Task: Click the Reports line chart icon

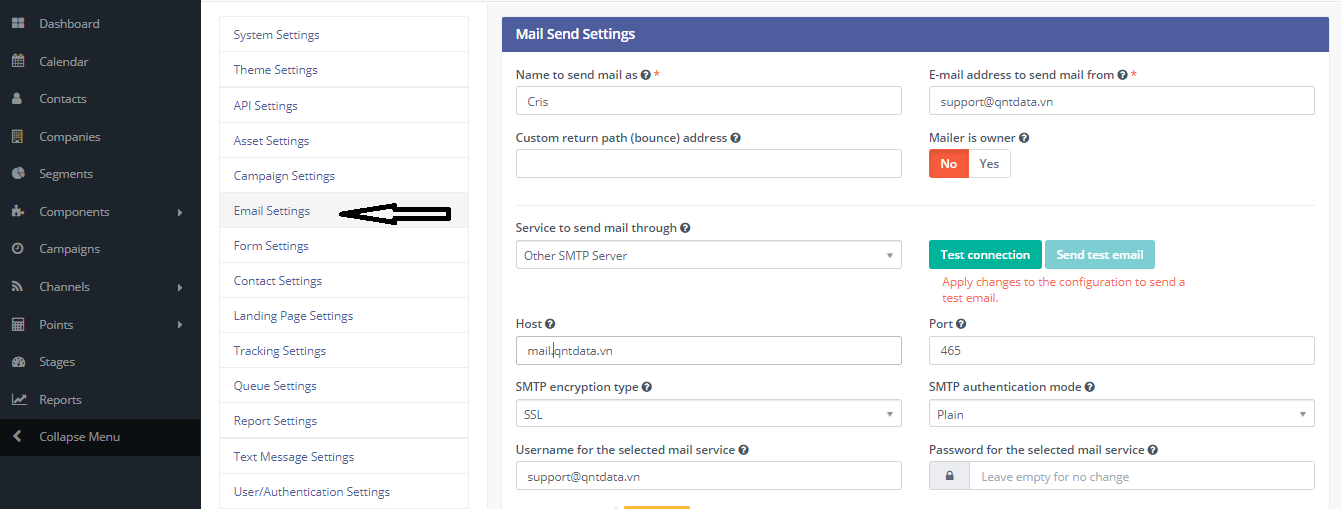Action: pyautogui.click(x=18, y=399)
